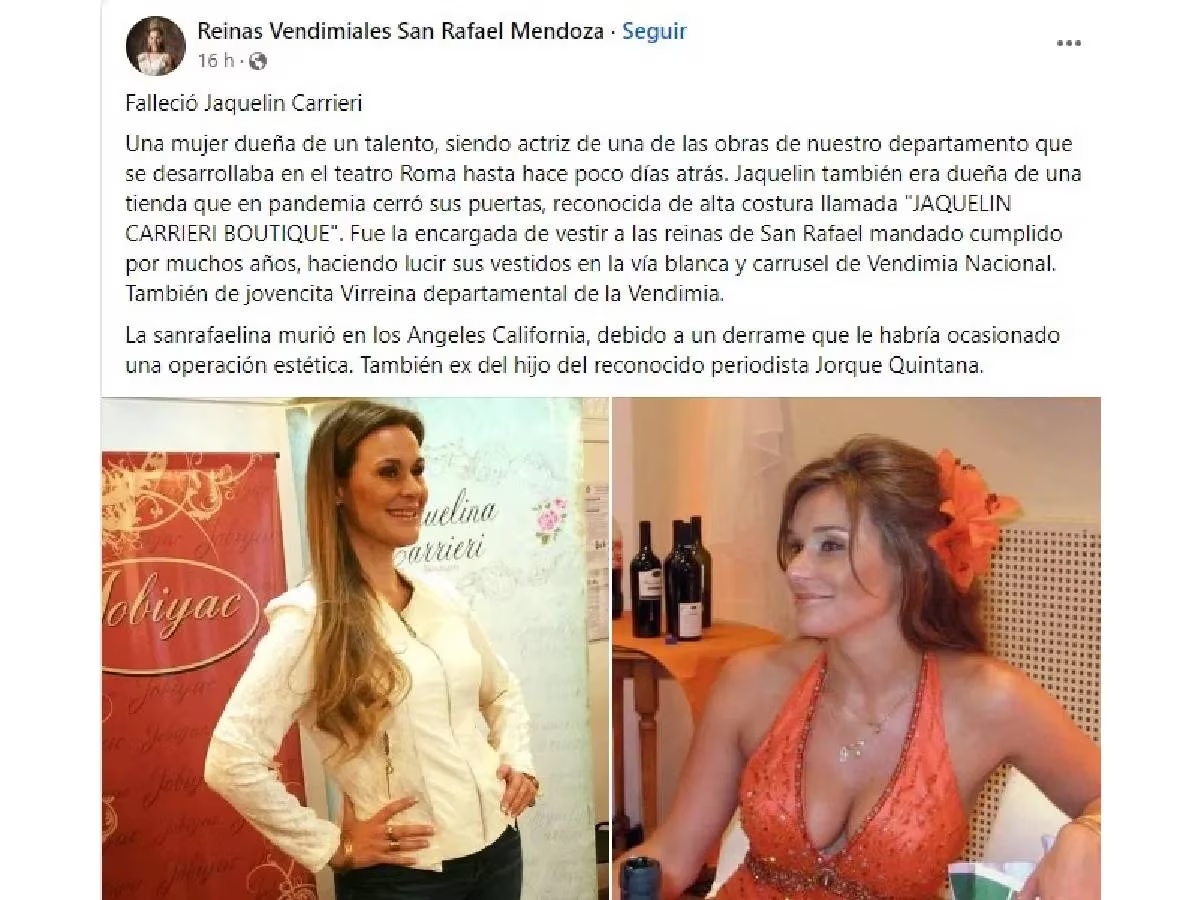
Task: Open the three-dot post options menu
Action: (x=1069, y=44)
